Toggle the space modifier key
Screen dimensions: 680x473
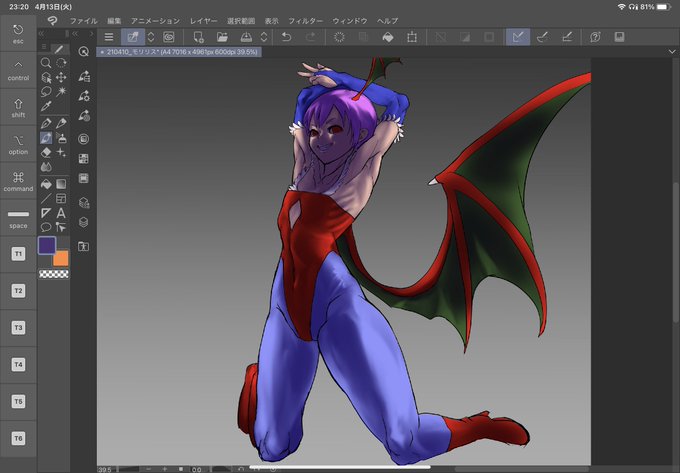coord(18,218)
